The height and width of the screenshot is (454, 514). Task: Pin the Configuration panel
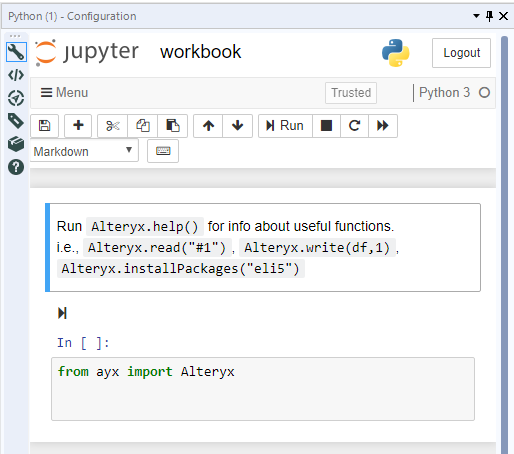pos(489,16)
